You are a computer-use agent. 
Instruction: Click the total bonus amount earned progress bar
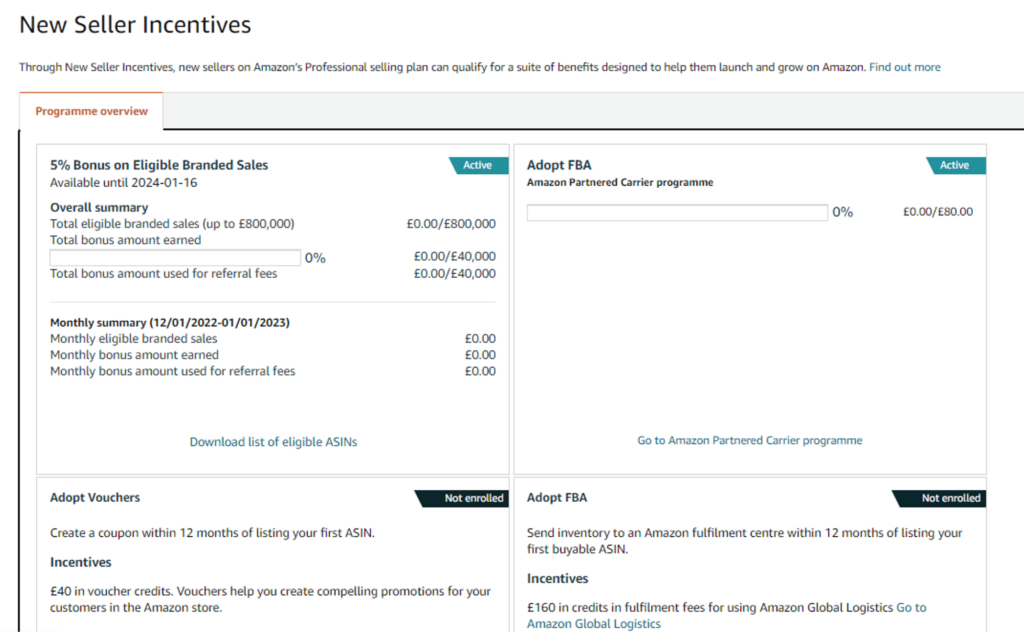175,258
